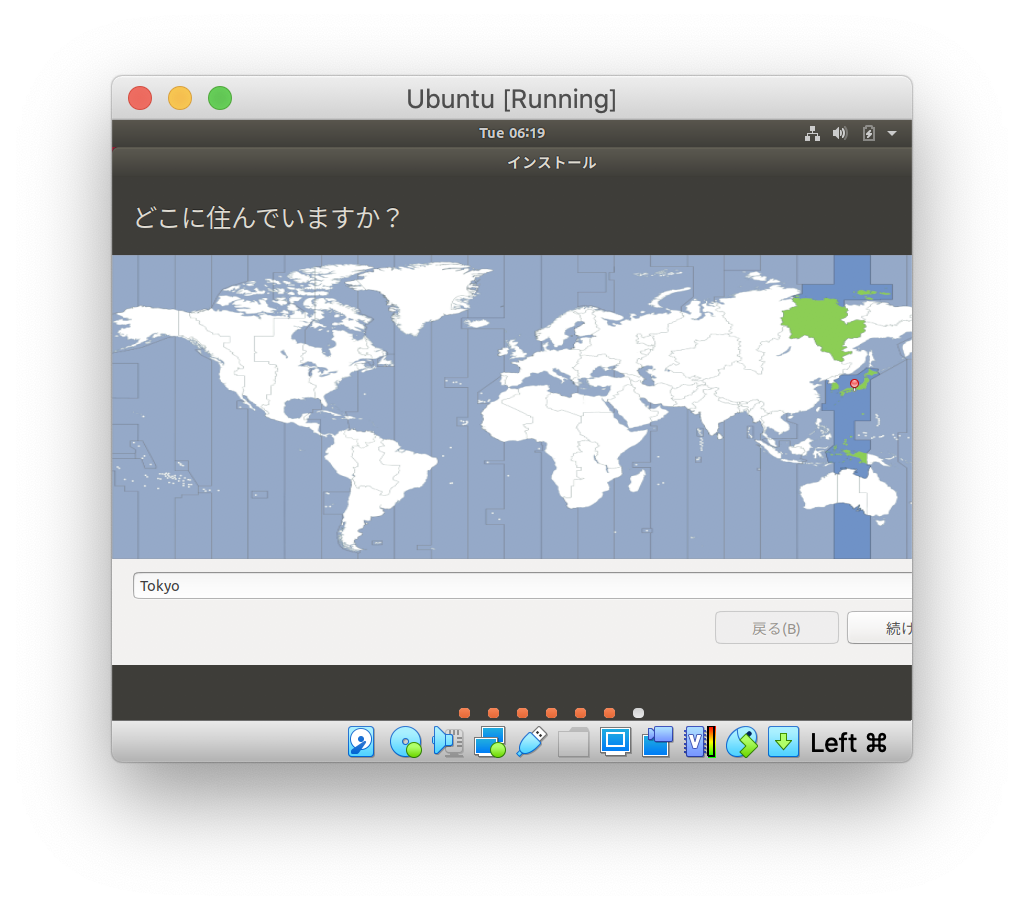Click the Tokyo location text field
Viewport: 1024px width, 910px height.
522,585
